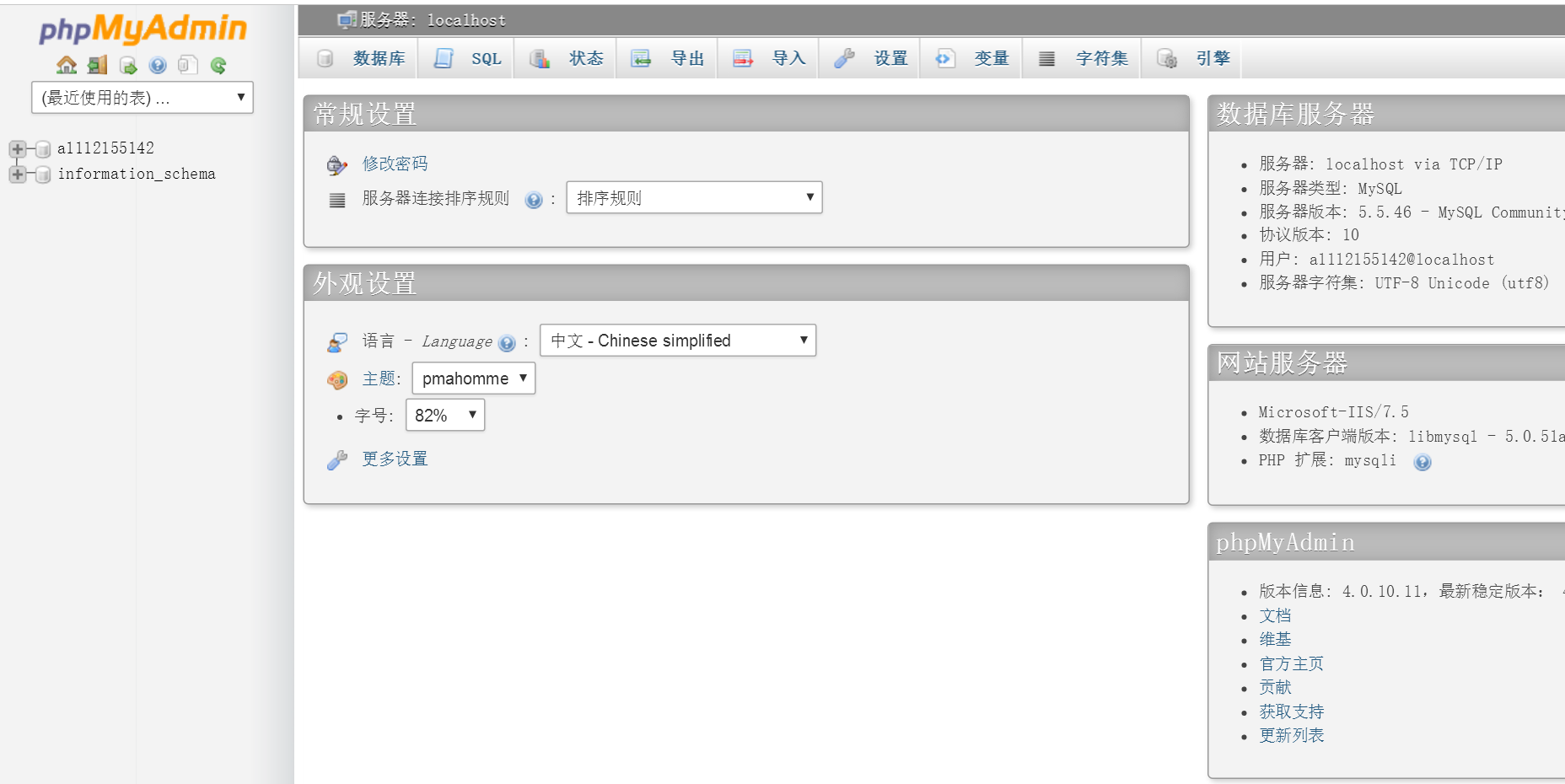The height and width of the screenshot is (784, 1565).
Task: Click the language person icon
Action: click(337, 342)
